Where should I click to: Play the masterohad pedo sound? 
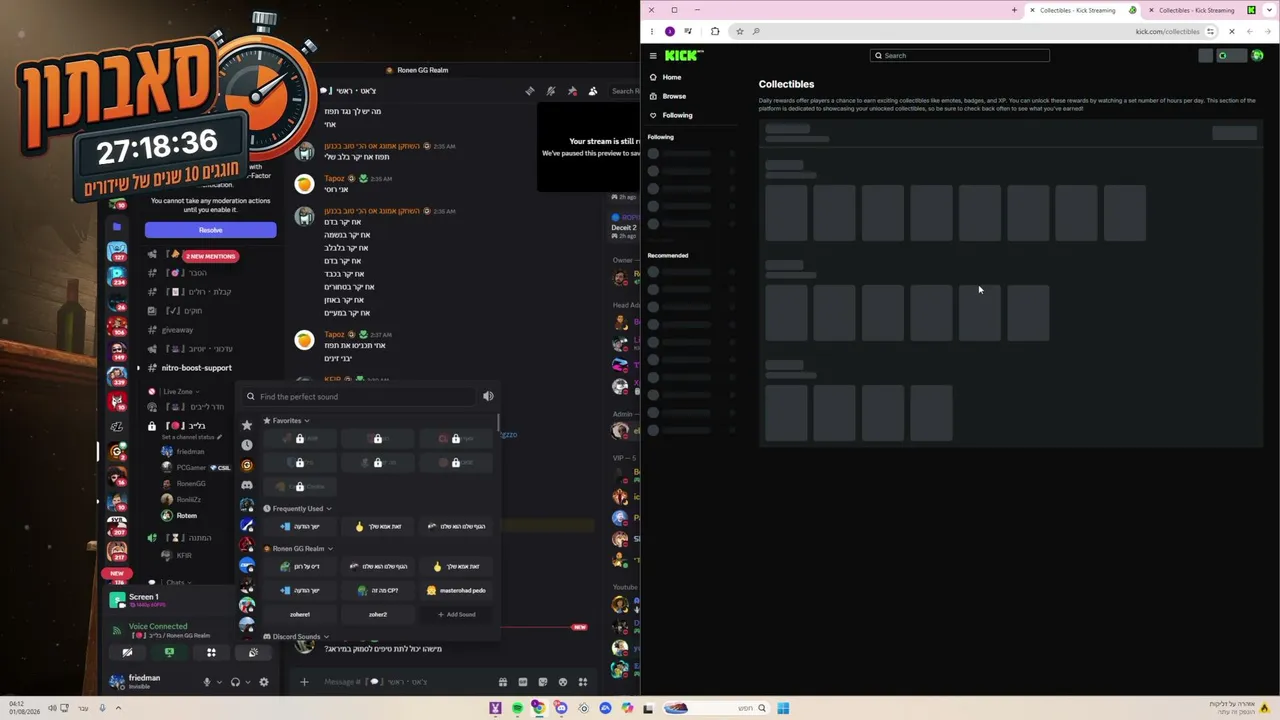(x=456, y=590)
